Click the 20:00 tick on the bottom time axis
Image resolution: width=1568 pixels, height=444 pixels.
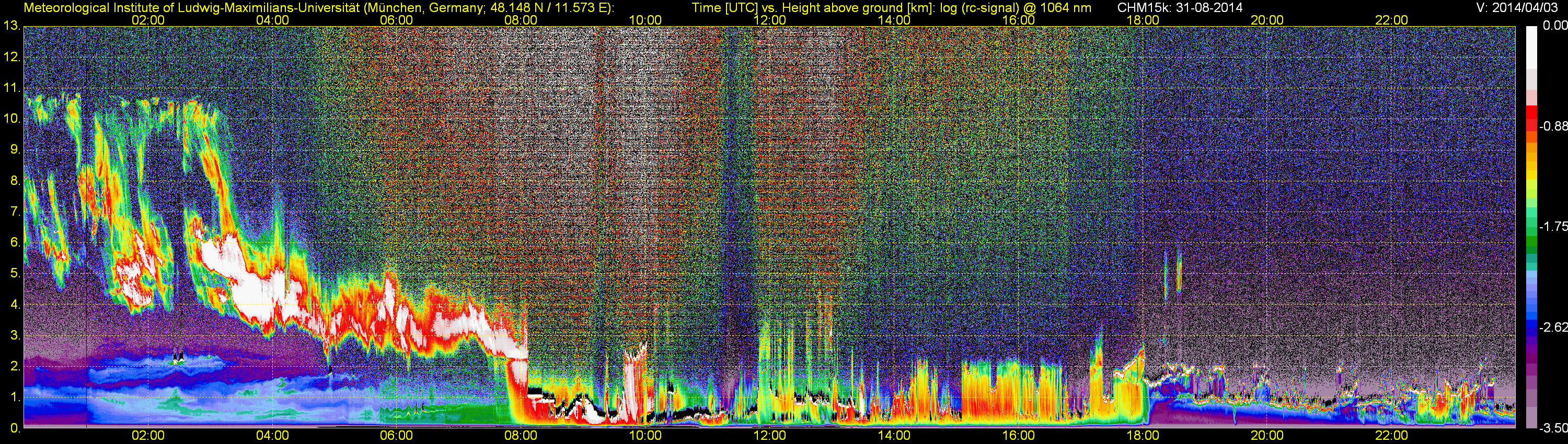[1267, 436]
